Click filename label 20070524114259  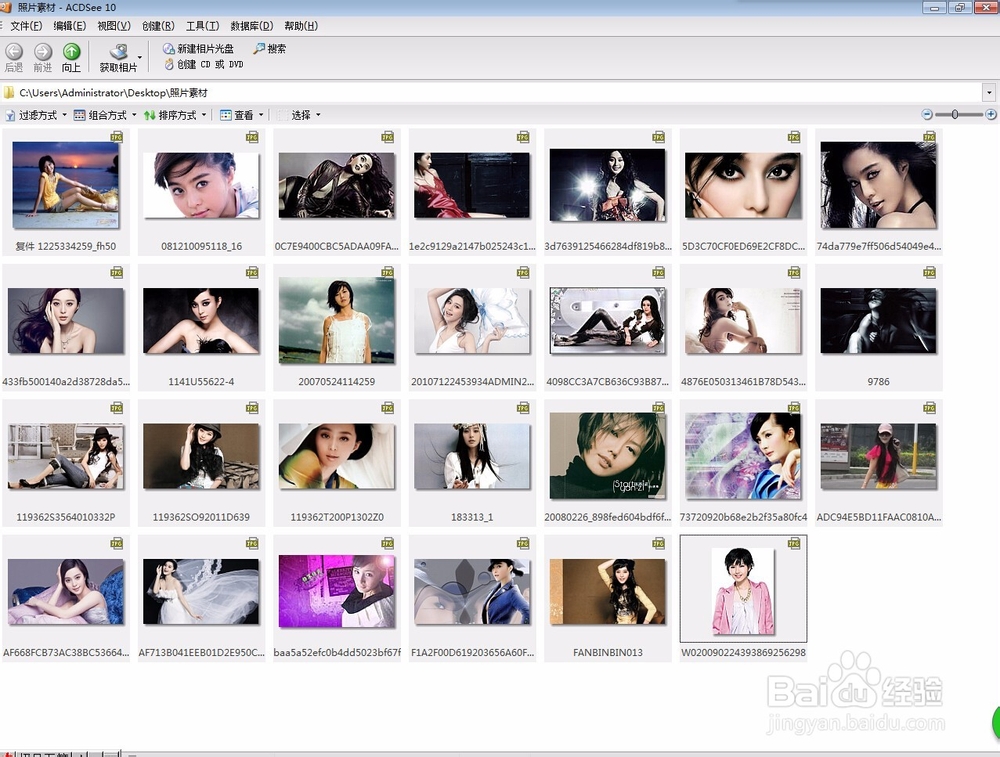337,381
